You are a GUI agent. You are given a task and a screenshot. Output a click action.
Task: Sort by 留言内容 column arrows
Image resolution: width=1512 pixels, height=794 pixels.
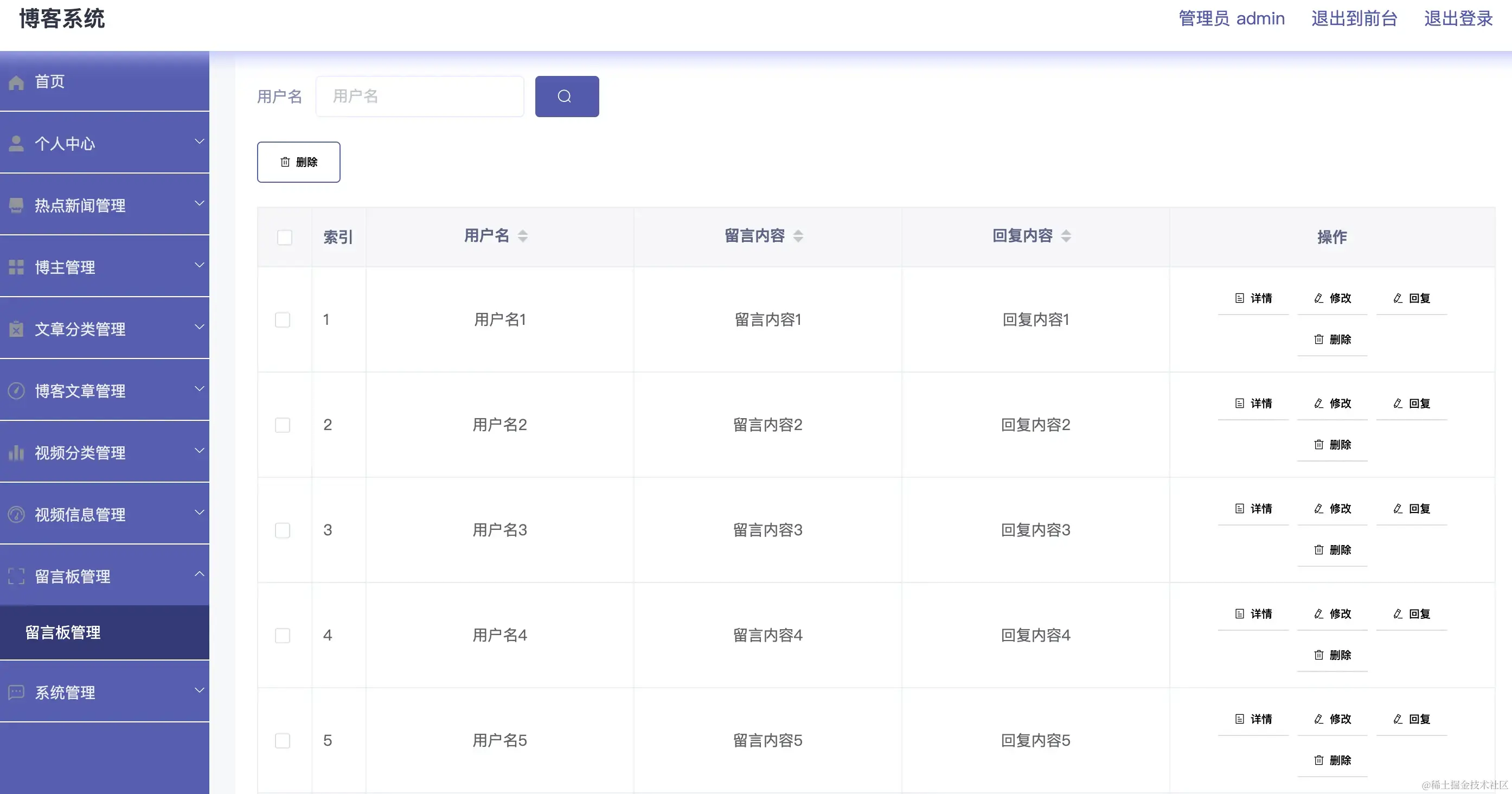[x=798, y=236]
